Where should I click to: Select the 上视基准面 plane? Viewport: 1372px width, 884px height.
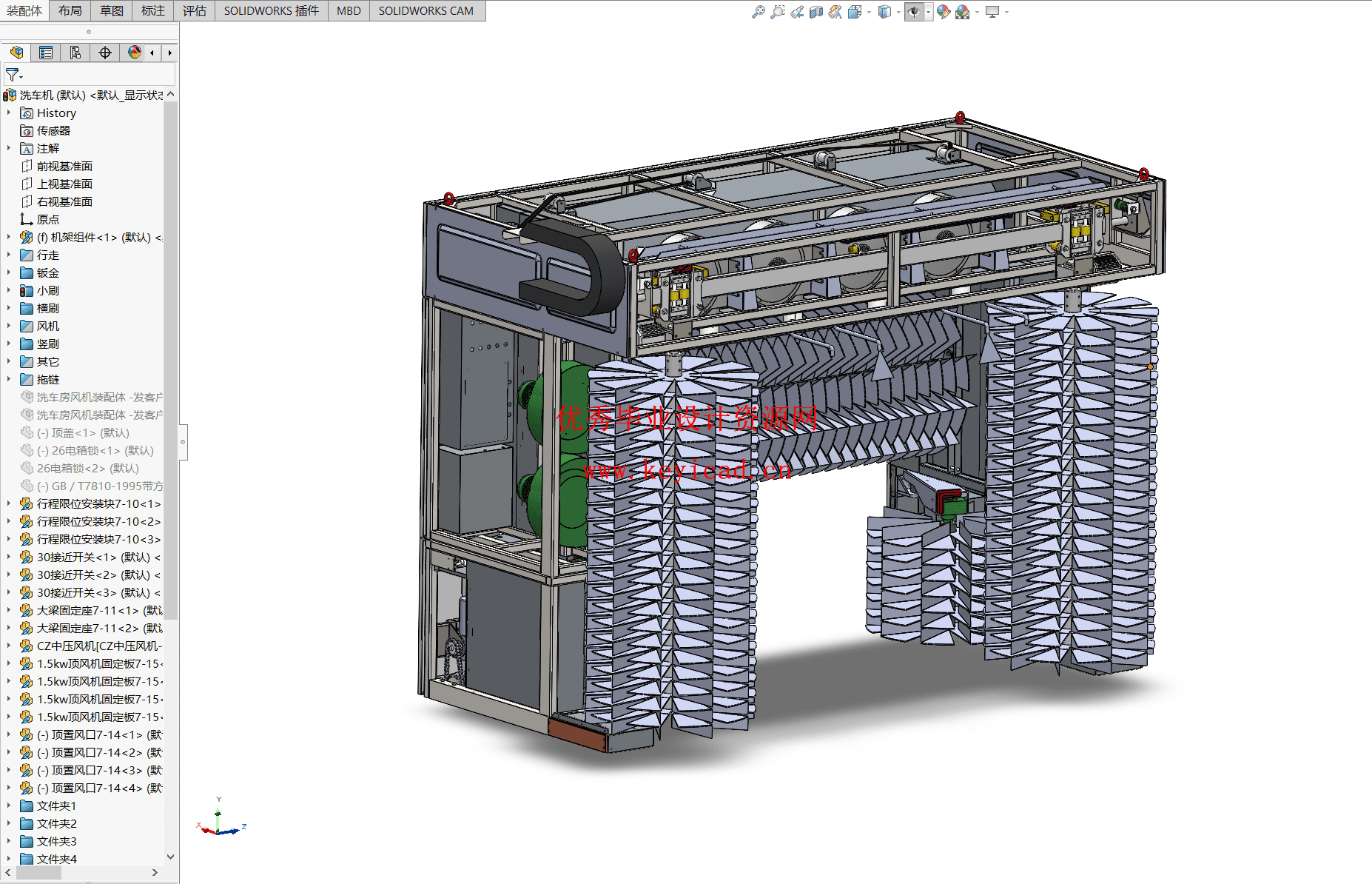click(x=64, y=184)
